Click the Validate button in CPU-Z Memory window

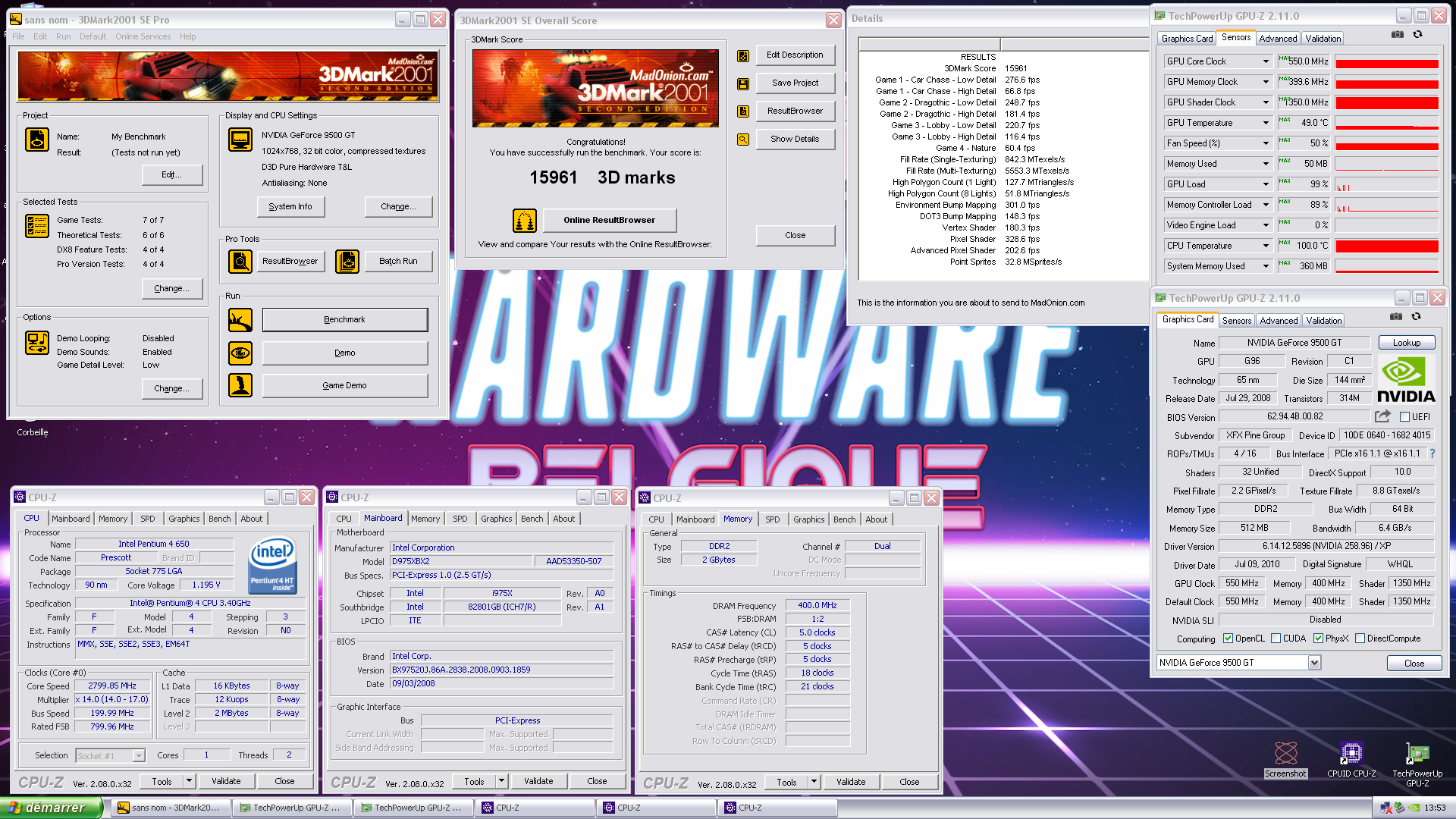tap(851, 782)
